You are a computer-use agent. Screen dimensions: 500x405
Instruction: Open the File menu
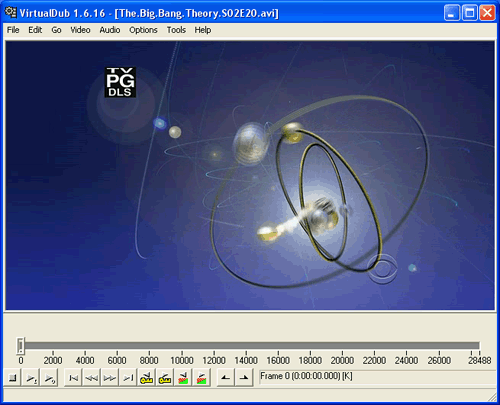tap(13, 30)
